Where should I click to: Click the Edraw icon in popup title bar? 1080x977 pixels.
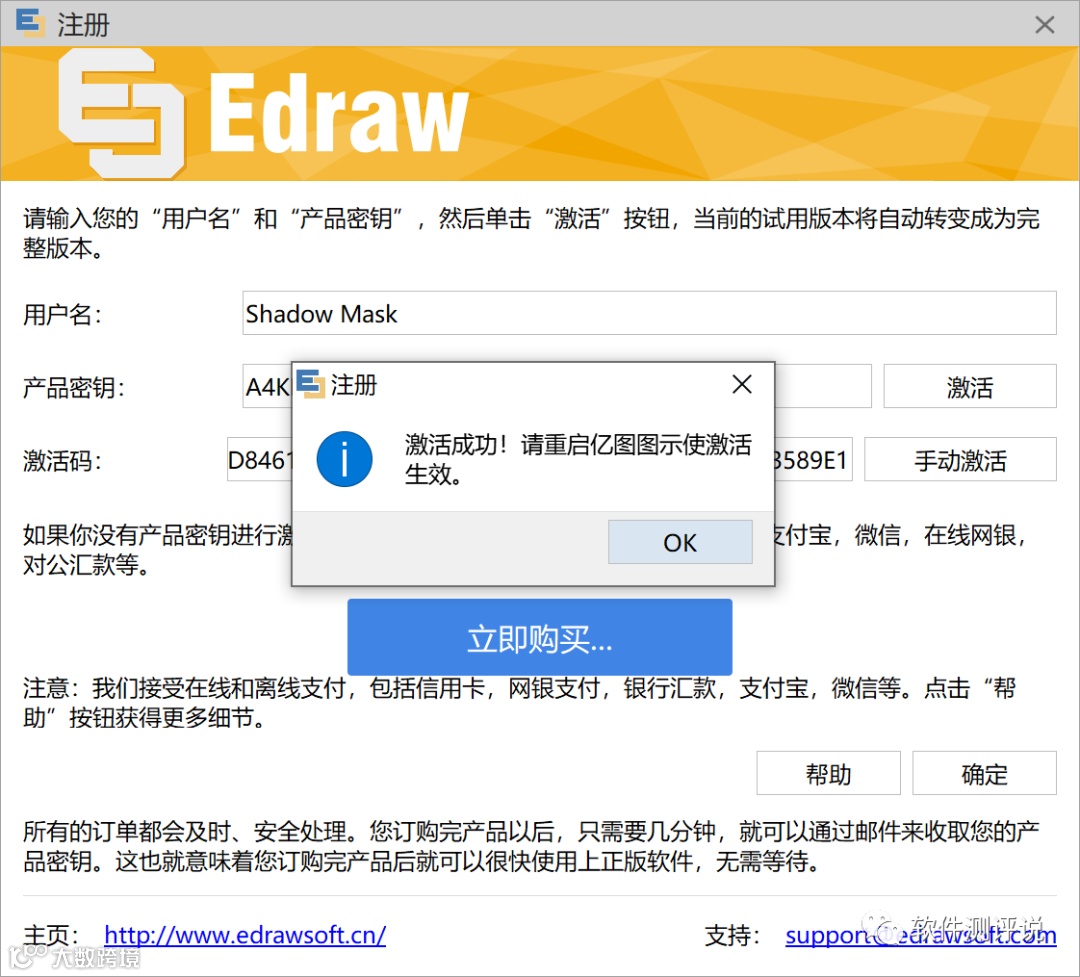point(310,384)
